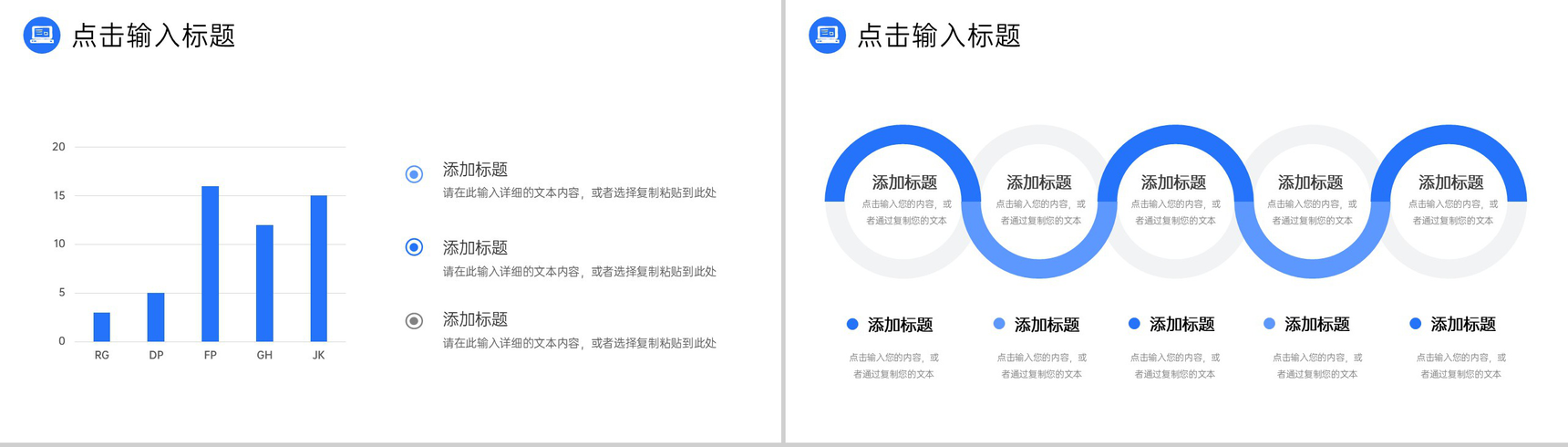Select the 添加标题 heading inside the middle ring
The width and height of the screenshot is (1568, 447).
1174,182
